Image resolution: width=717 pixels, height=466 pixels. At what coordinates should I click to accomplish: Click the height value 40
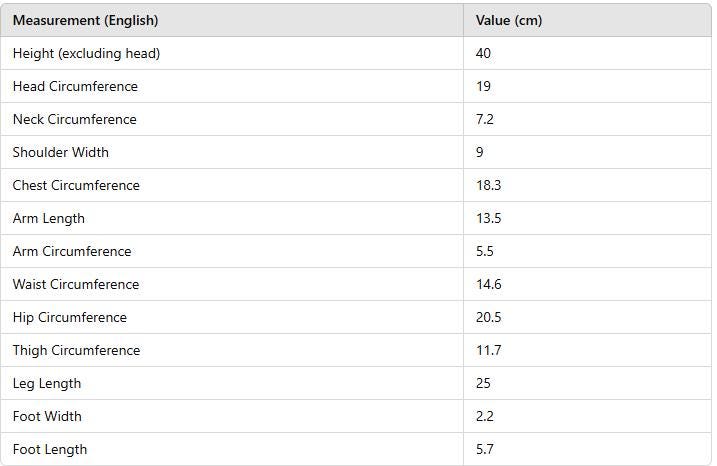[484, 53]
